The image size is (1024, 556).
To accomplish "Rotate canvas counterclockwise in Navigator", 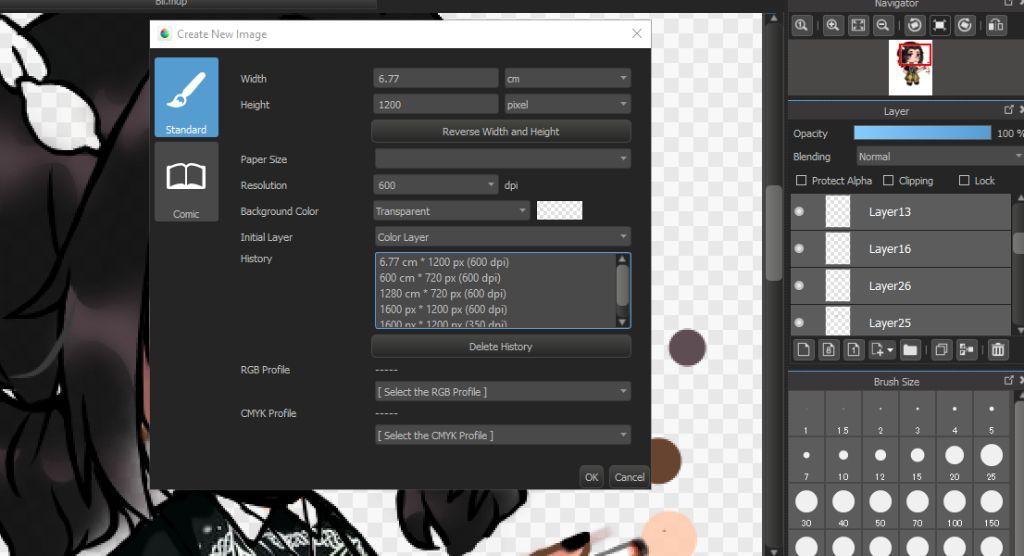I will tap(915, 25).
